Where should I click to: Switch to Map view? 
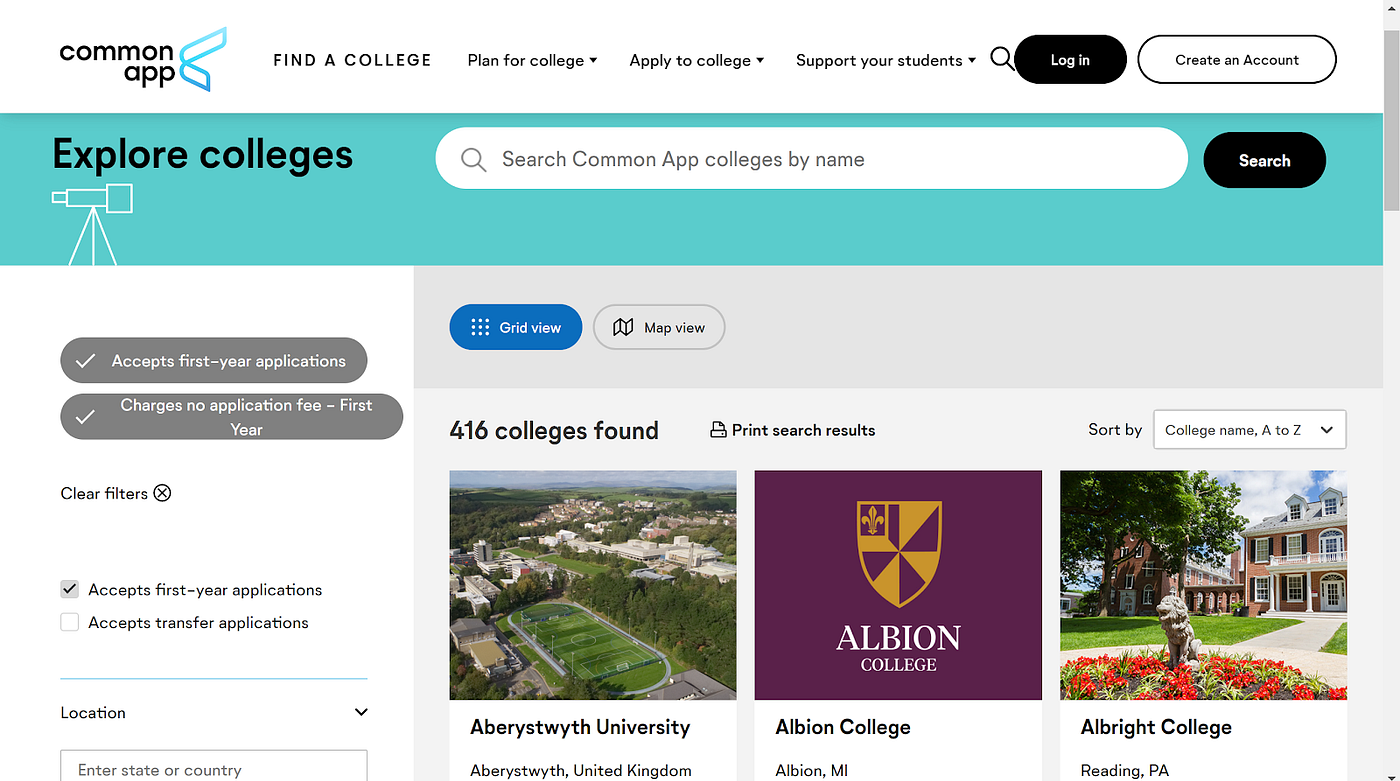point(659,327)
